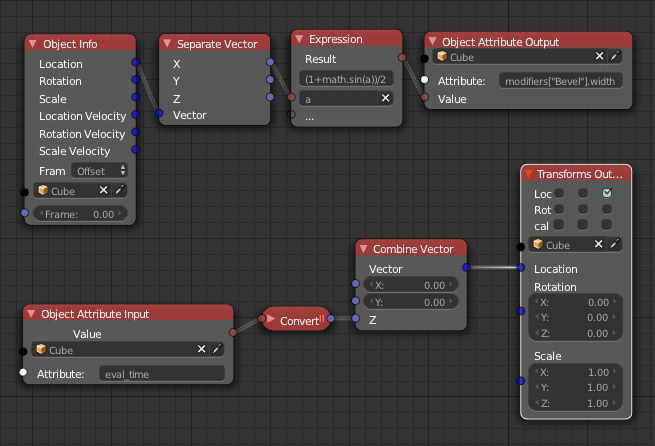The image size is (655, 446).
Task: Collapse the Object Attribute Input node
Action: 31,313
